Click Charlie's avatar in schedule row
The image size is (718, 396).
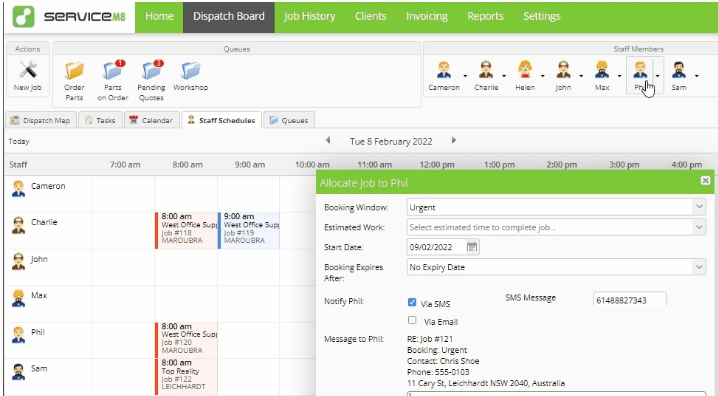click(x=18, y=225)
